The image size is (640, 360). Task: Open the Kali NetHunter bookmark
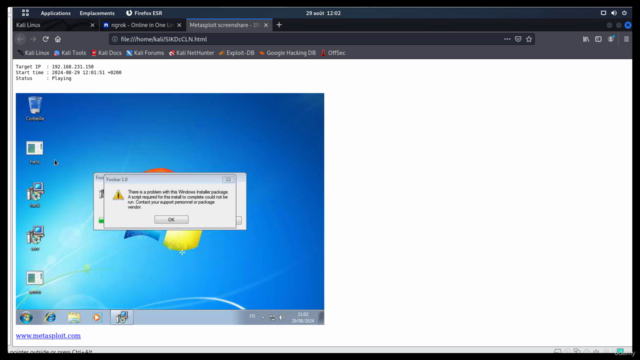pos(191,53)
